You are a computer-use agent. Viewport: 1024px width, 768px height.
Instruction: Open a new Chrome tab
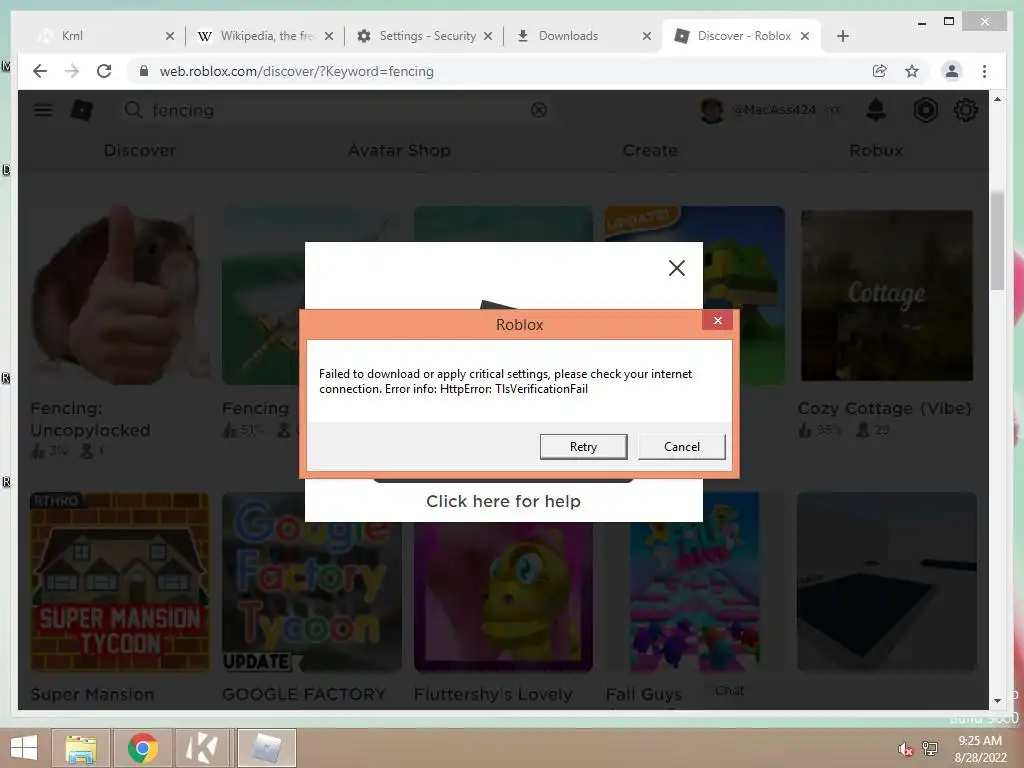pyautogui.click(x=842, y=36)
